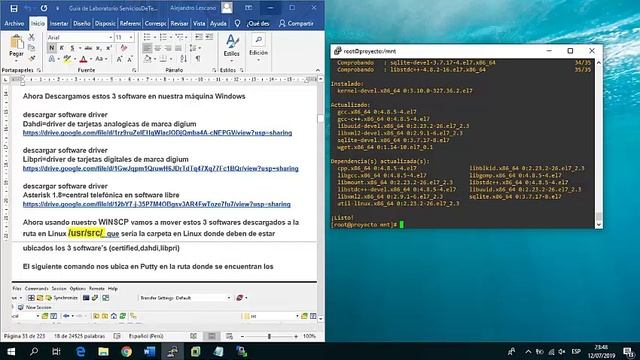Click the Web layout view icon
This screenshot has height=360, width=640.
pos(229,336)
